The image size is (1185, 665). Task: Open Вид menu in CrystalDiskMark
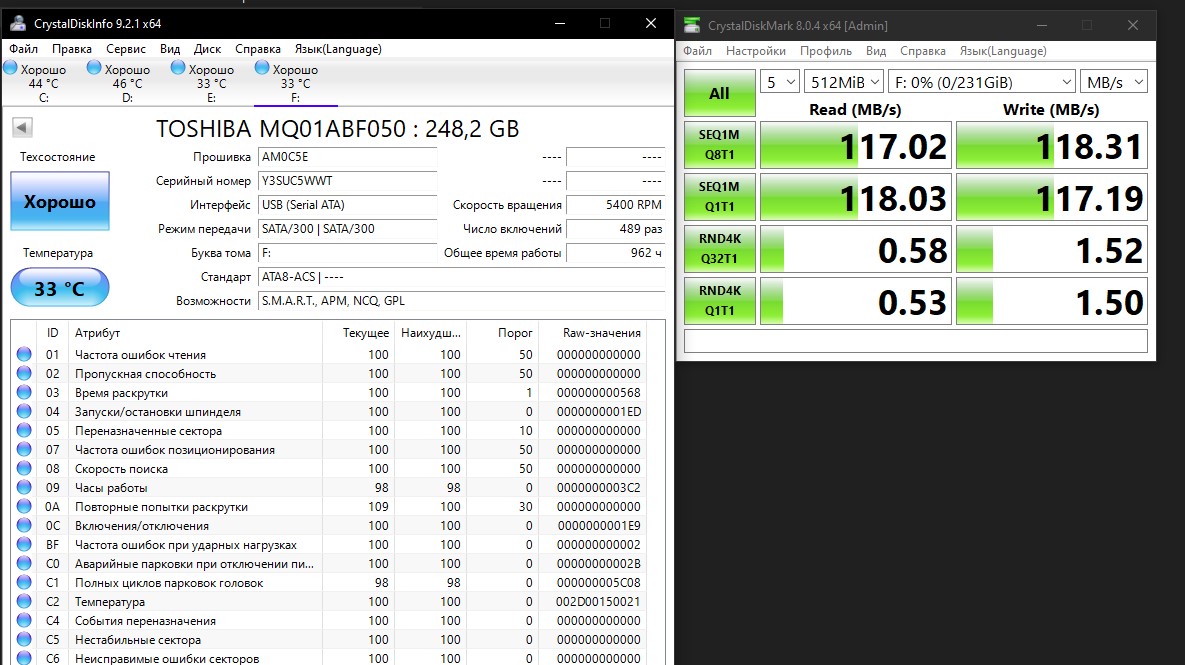tap(876, 51)
